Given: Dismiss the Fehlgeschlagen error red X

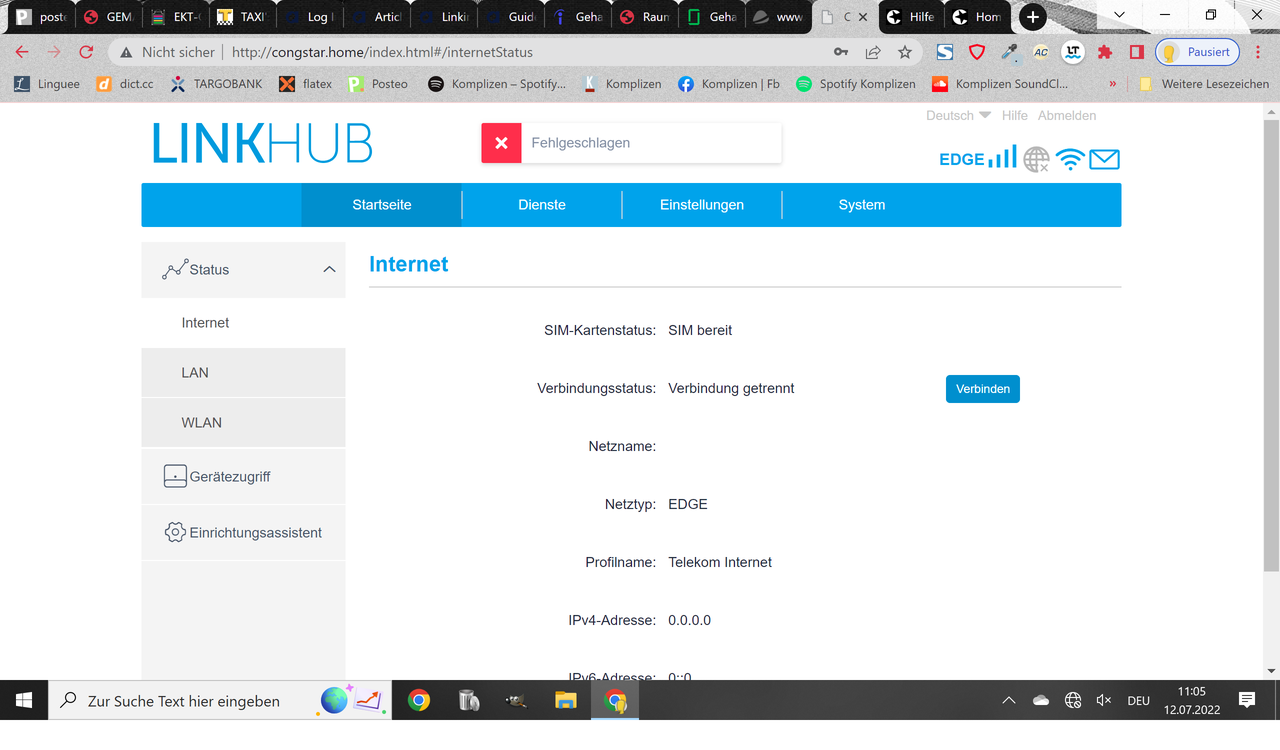Looking at the screenshot, I should pyautogui.click(x=501, y=143).
